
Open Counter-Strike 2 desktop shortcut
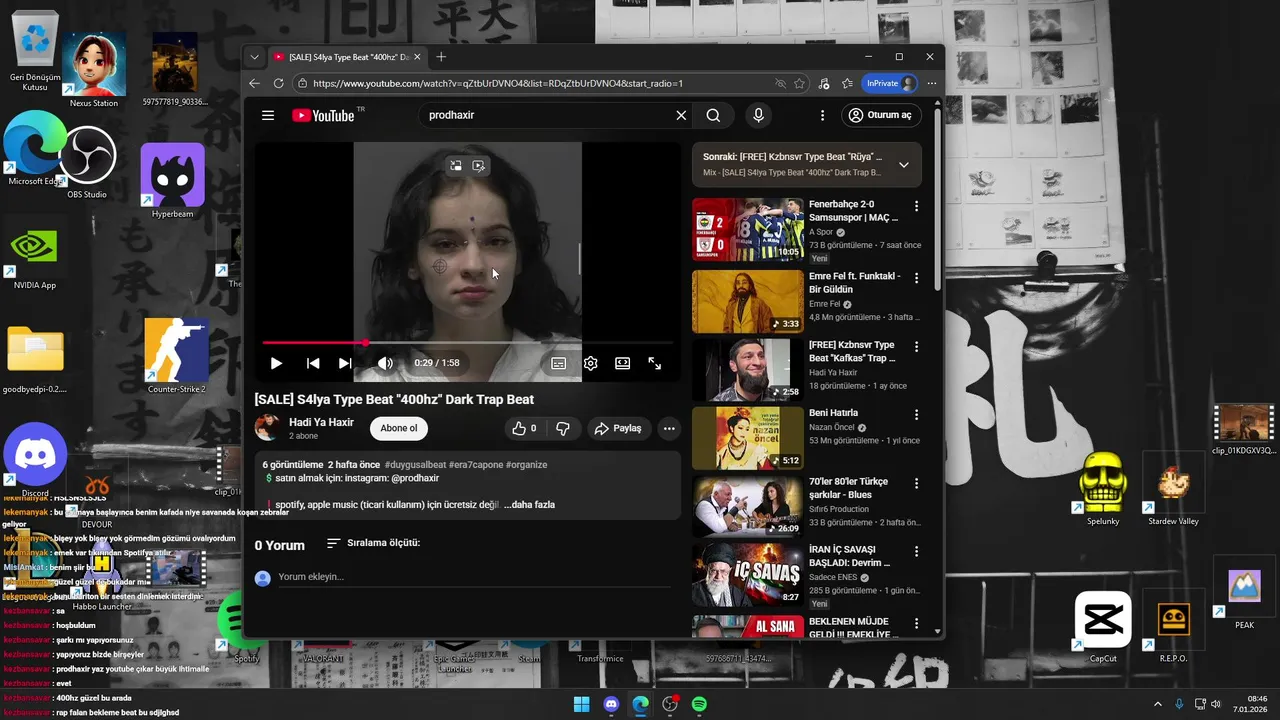(x=176, y=357)
